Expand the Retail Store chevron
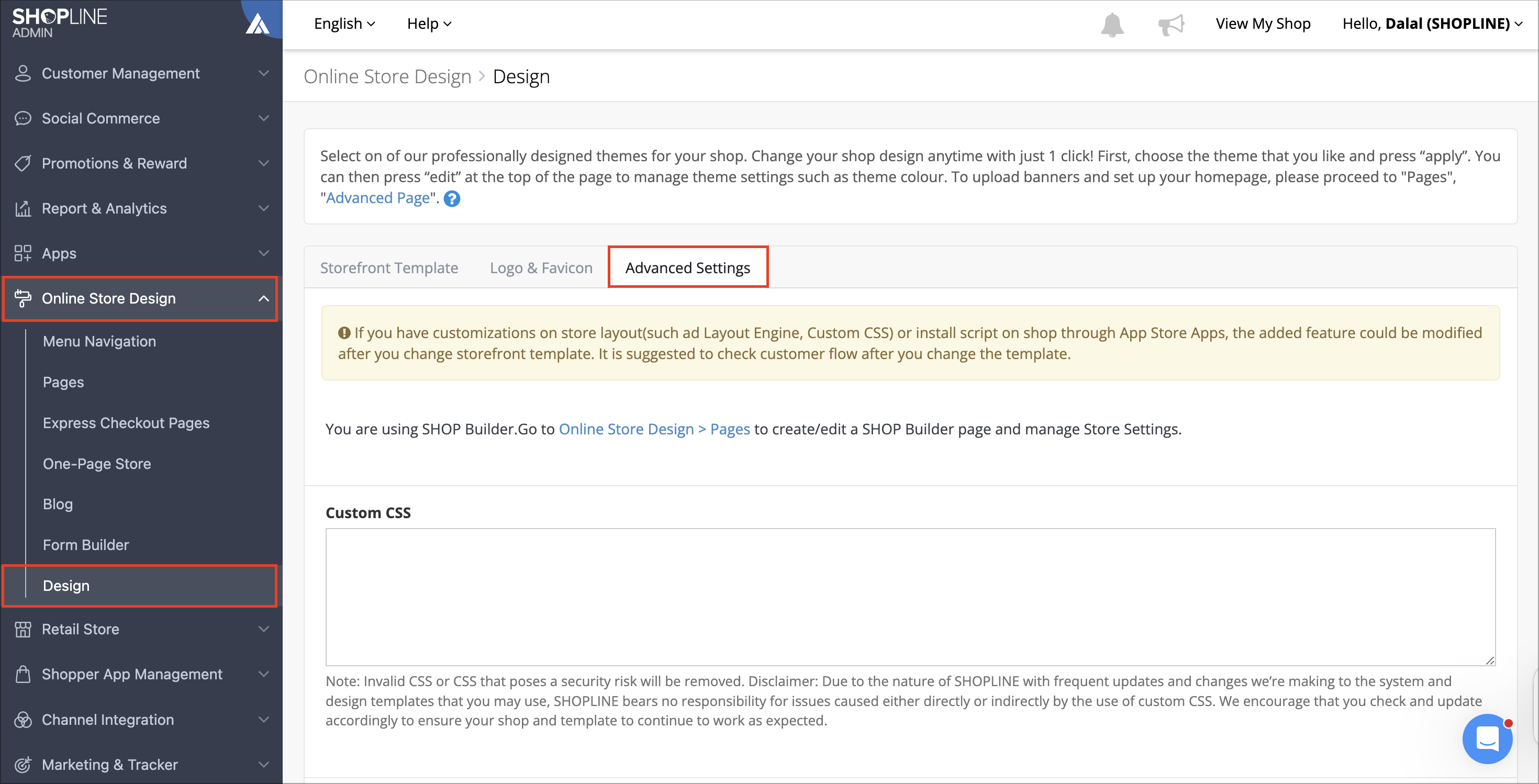 tap(263, 629)
